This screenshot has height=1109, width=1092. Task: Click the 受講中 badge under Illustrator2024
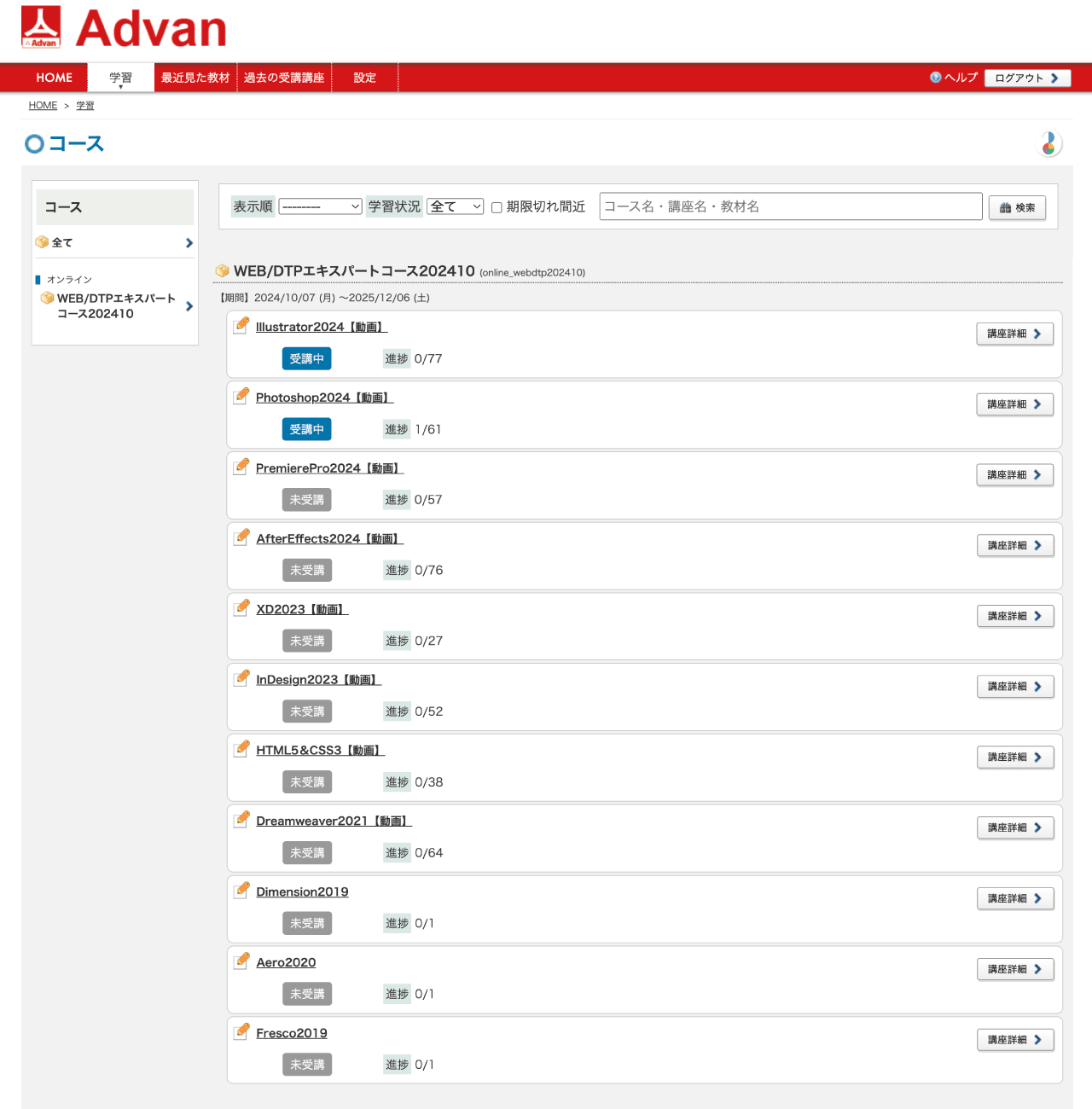tap(306, 359)
